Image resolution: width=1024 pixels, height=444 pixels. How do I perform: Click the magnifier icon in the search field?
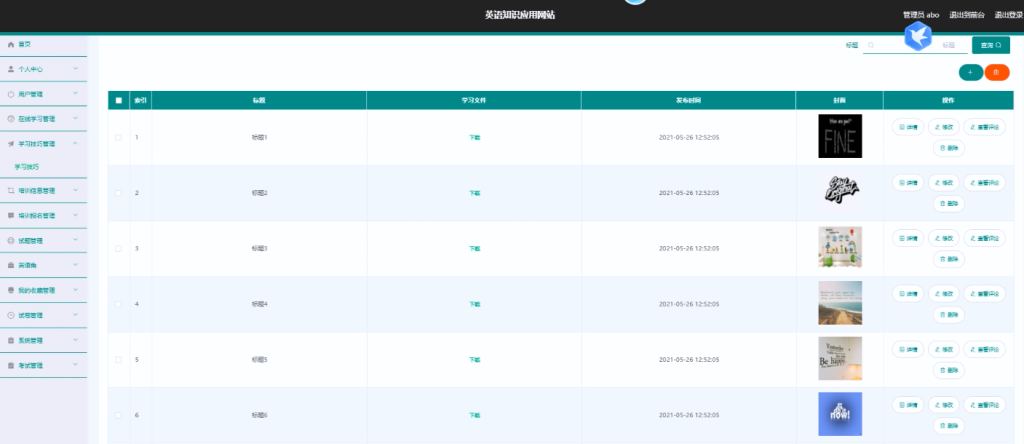[871, 45]
